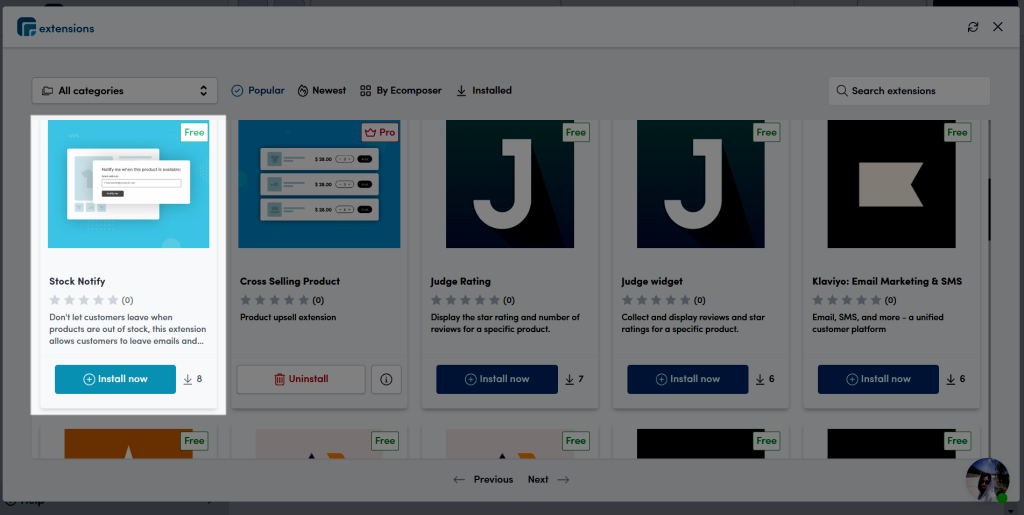Click the Search extensions field

point(909,91)
